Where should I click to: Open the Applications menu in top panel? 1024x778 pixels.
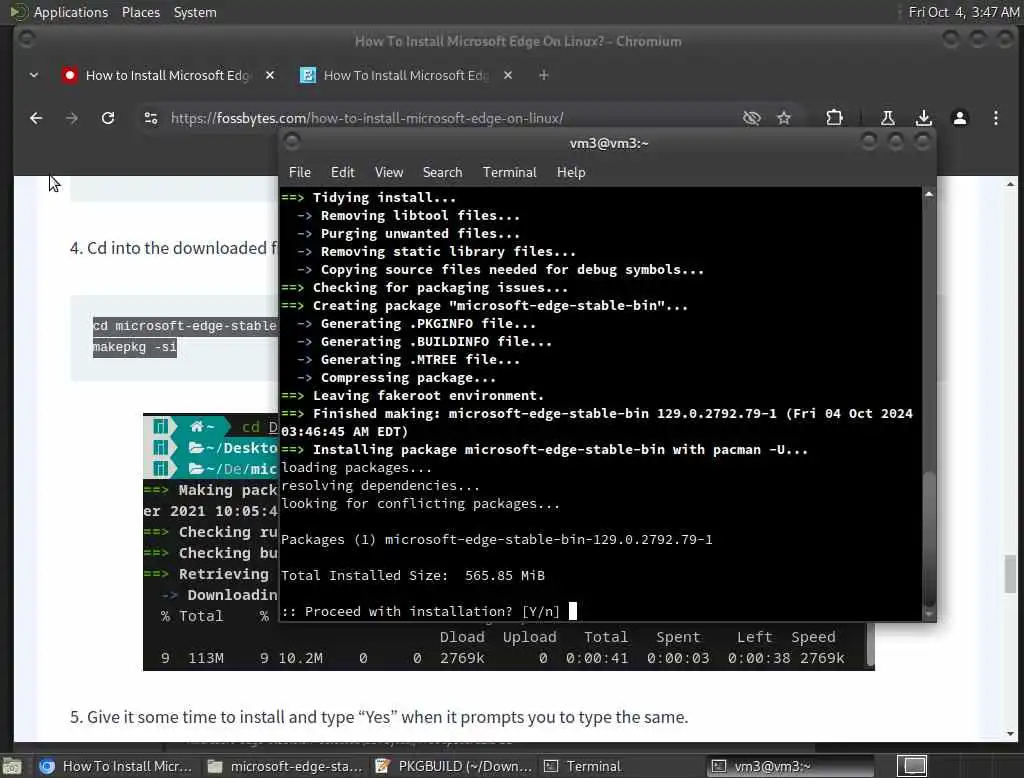click(71, 12)
